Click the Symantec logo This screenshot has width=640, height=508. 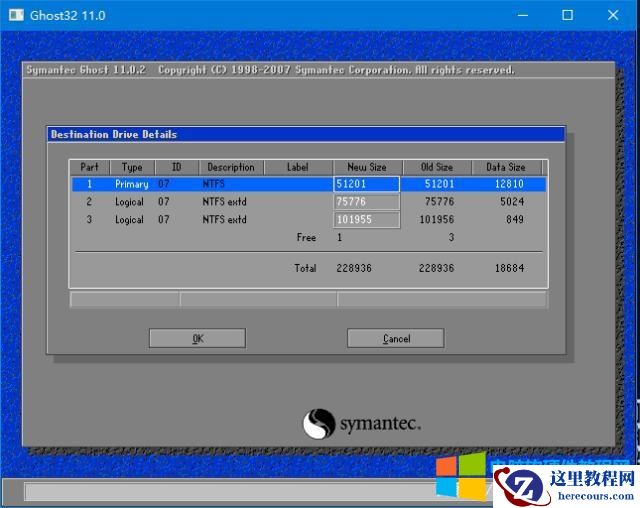362,424
